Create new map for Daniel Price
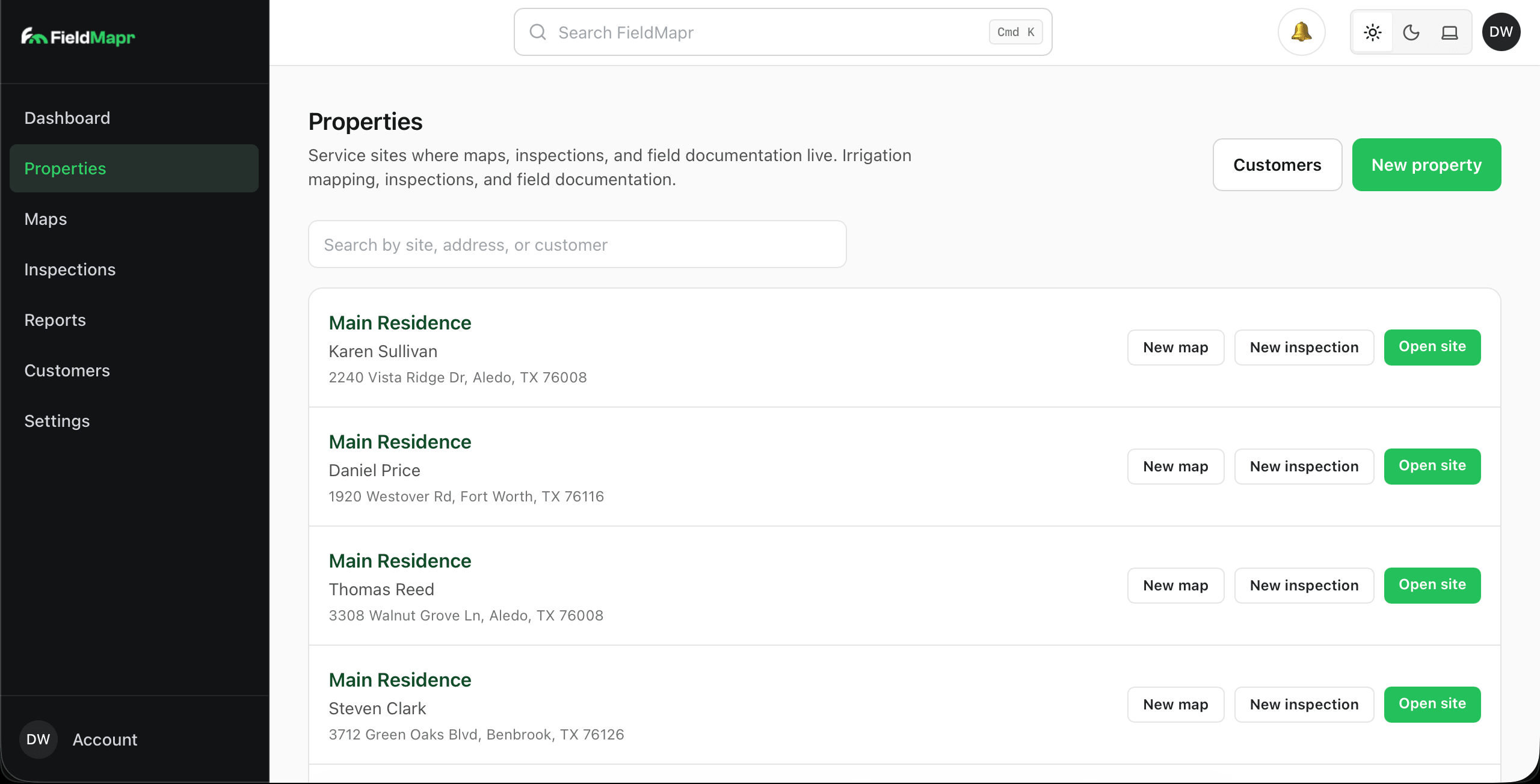The image size is (1540, 784). coord(1175,466)
